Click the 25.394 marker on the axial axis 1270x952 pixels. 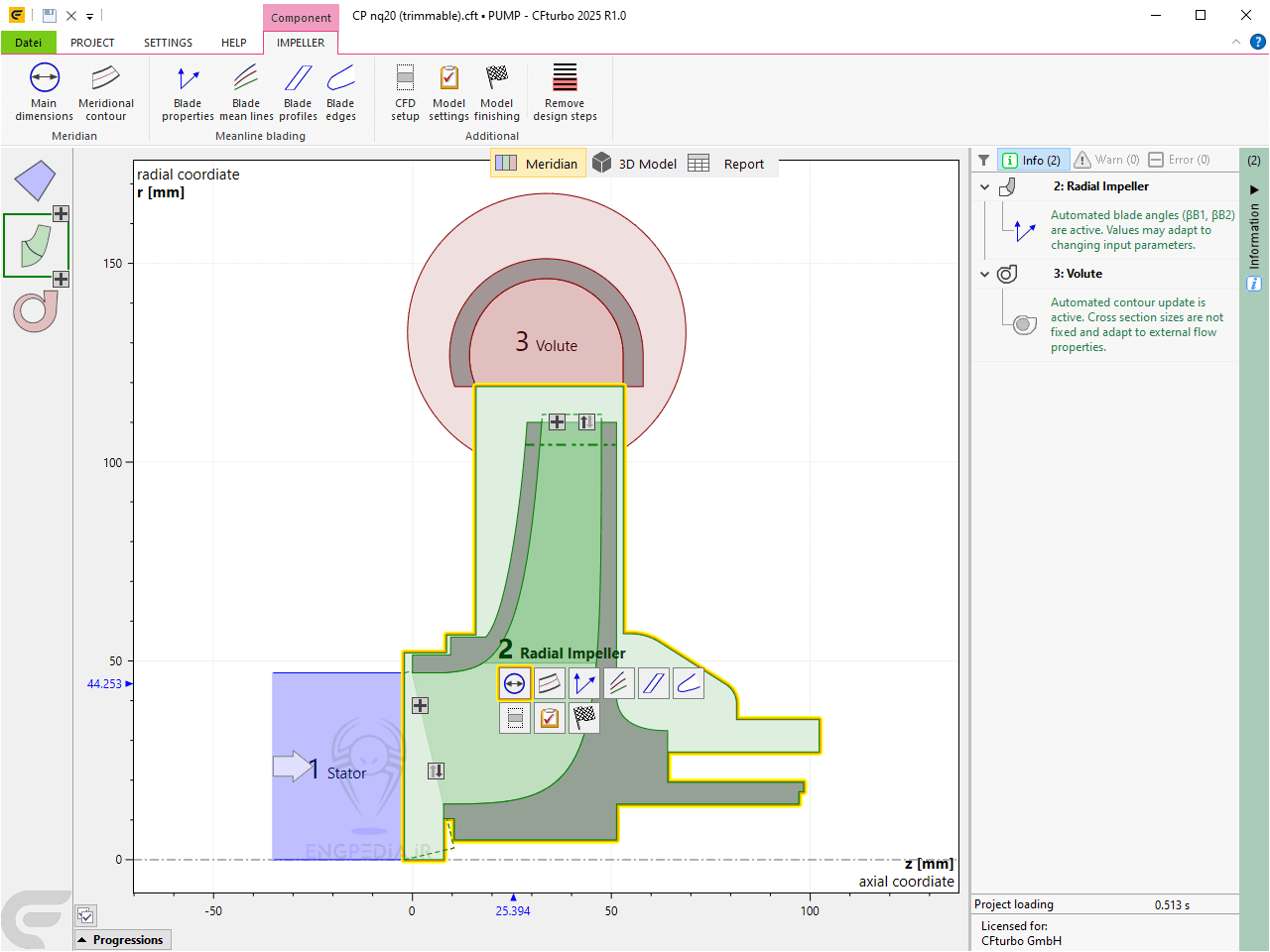click(513, 907)
